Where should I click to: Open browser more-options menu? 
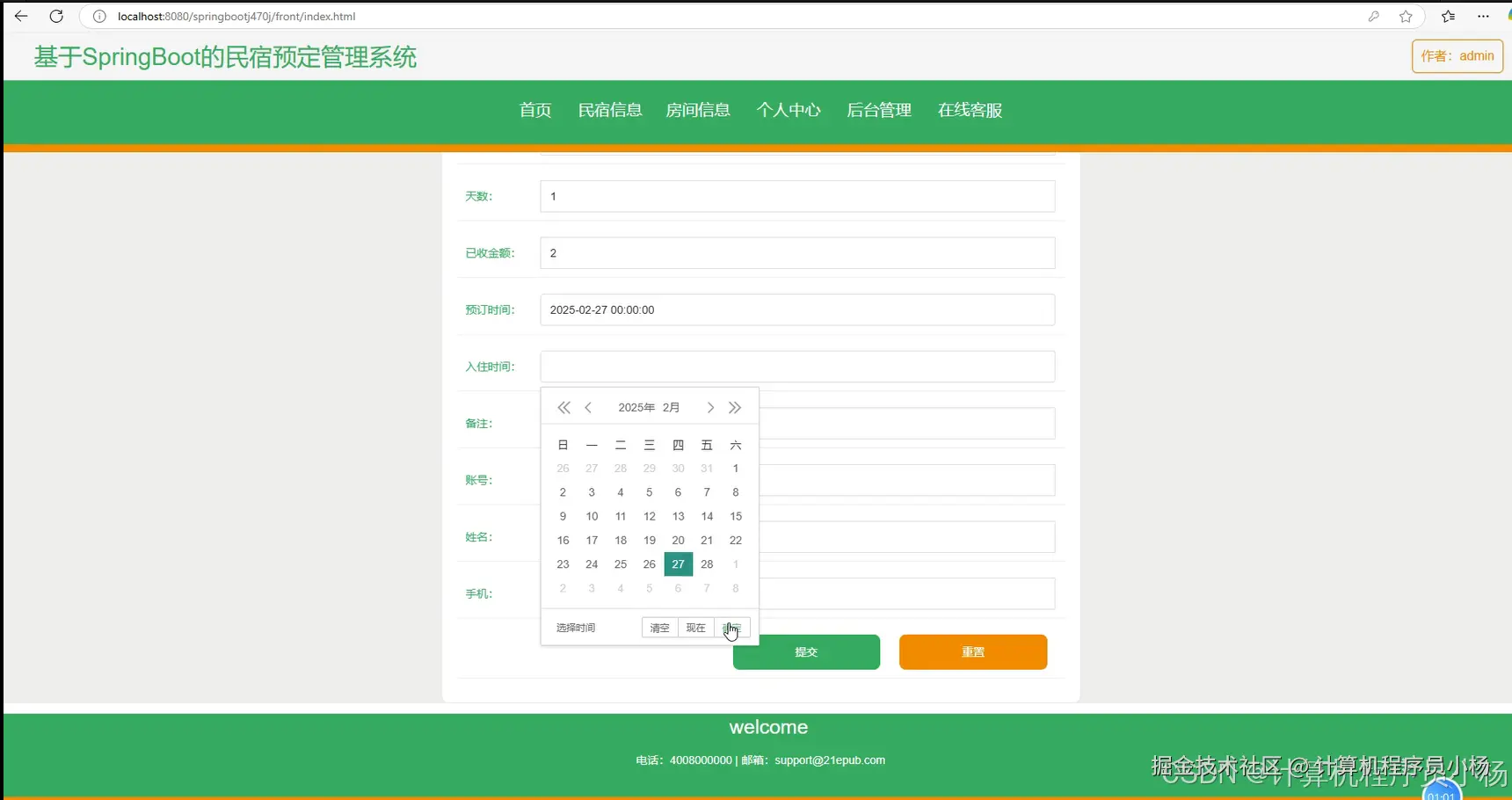1483,16
